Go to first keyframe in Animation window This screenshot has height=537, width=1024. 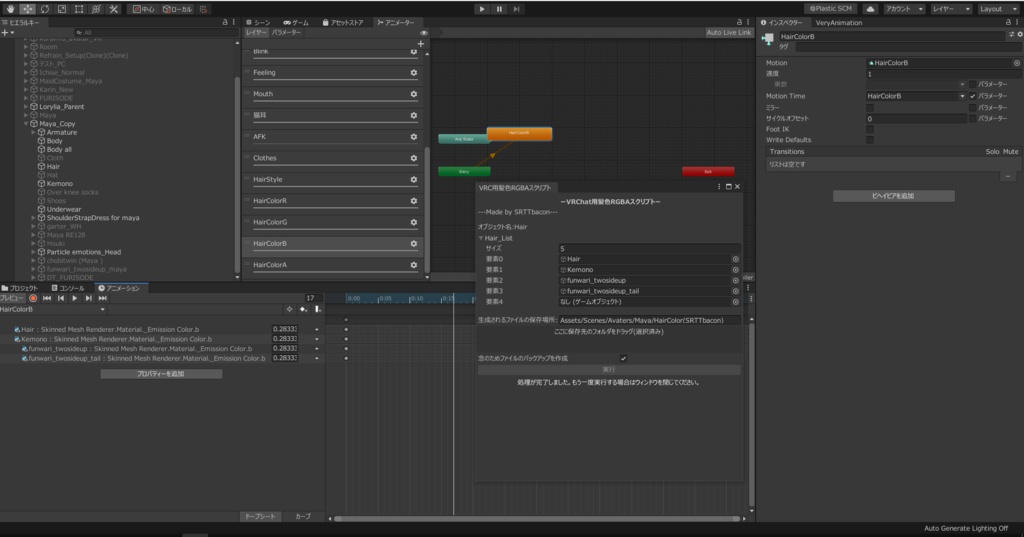click(47, 298)
